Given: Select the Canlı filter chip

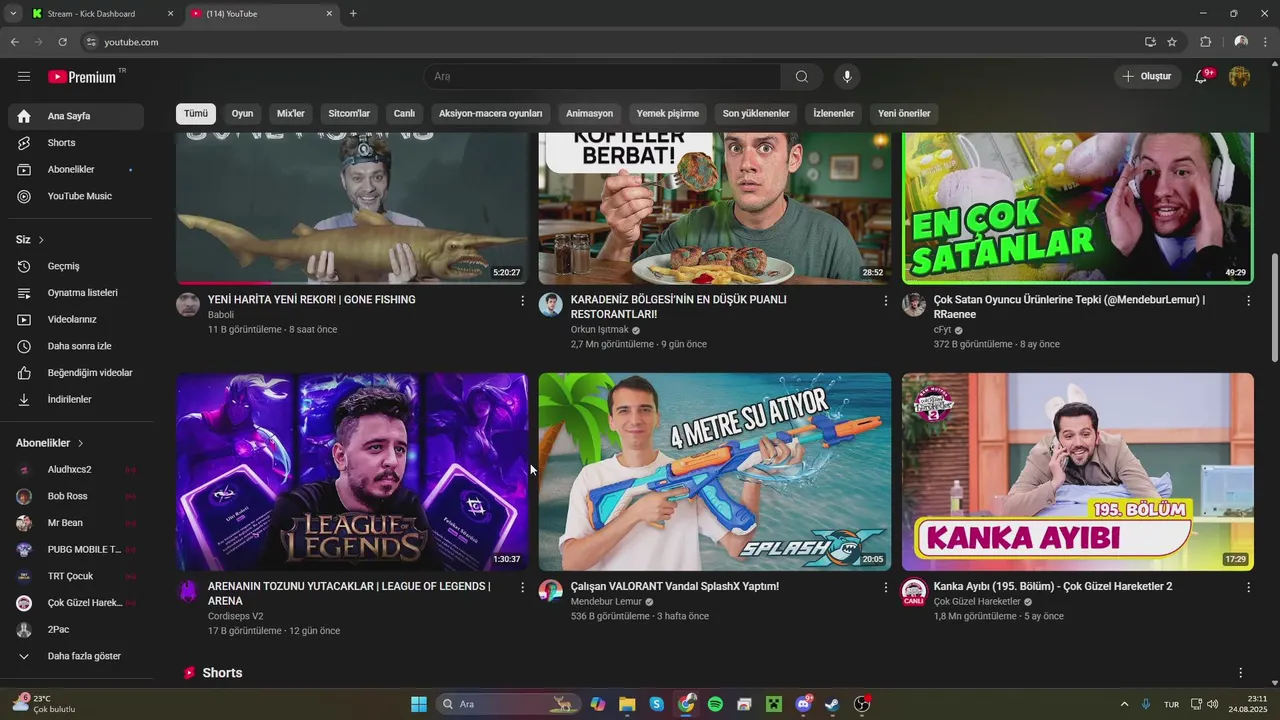Looking at the screenshot, I should [x=404, y=114].
